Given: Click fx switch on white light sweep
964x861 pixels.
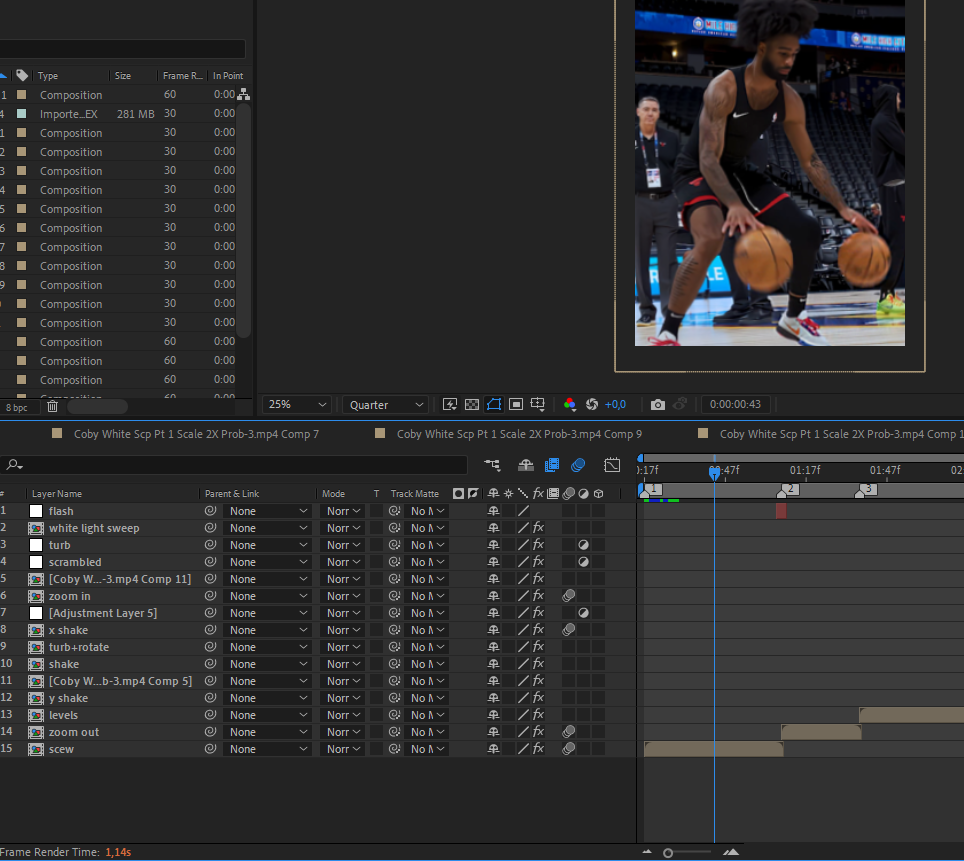Looking at the screenshot, I should click(x=538, y=528).
